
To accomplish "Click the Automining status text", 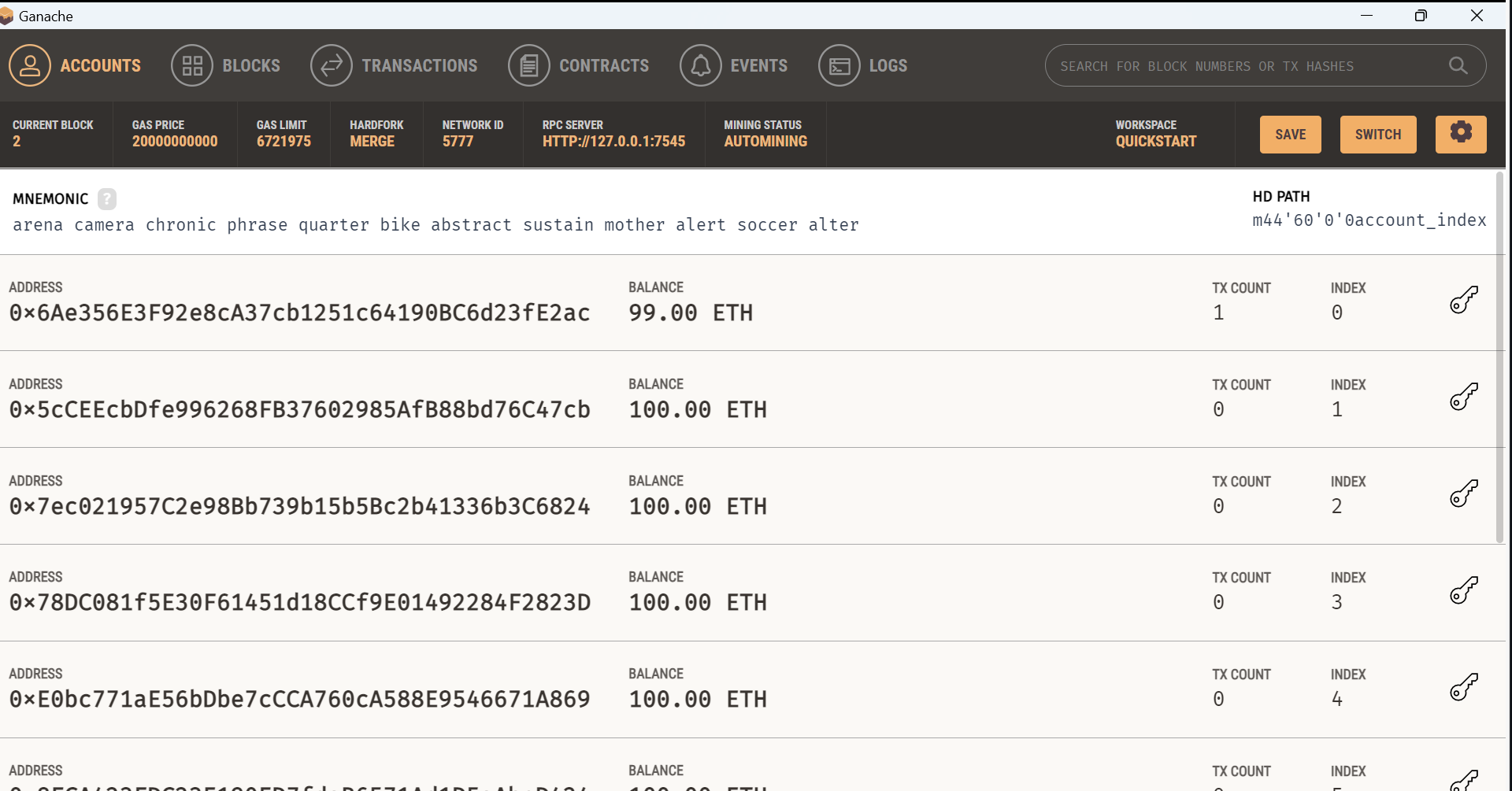I will 765,142.
